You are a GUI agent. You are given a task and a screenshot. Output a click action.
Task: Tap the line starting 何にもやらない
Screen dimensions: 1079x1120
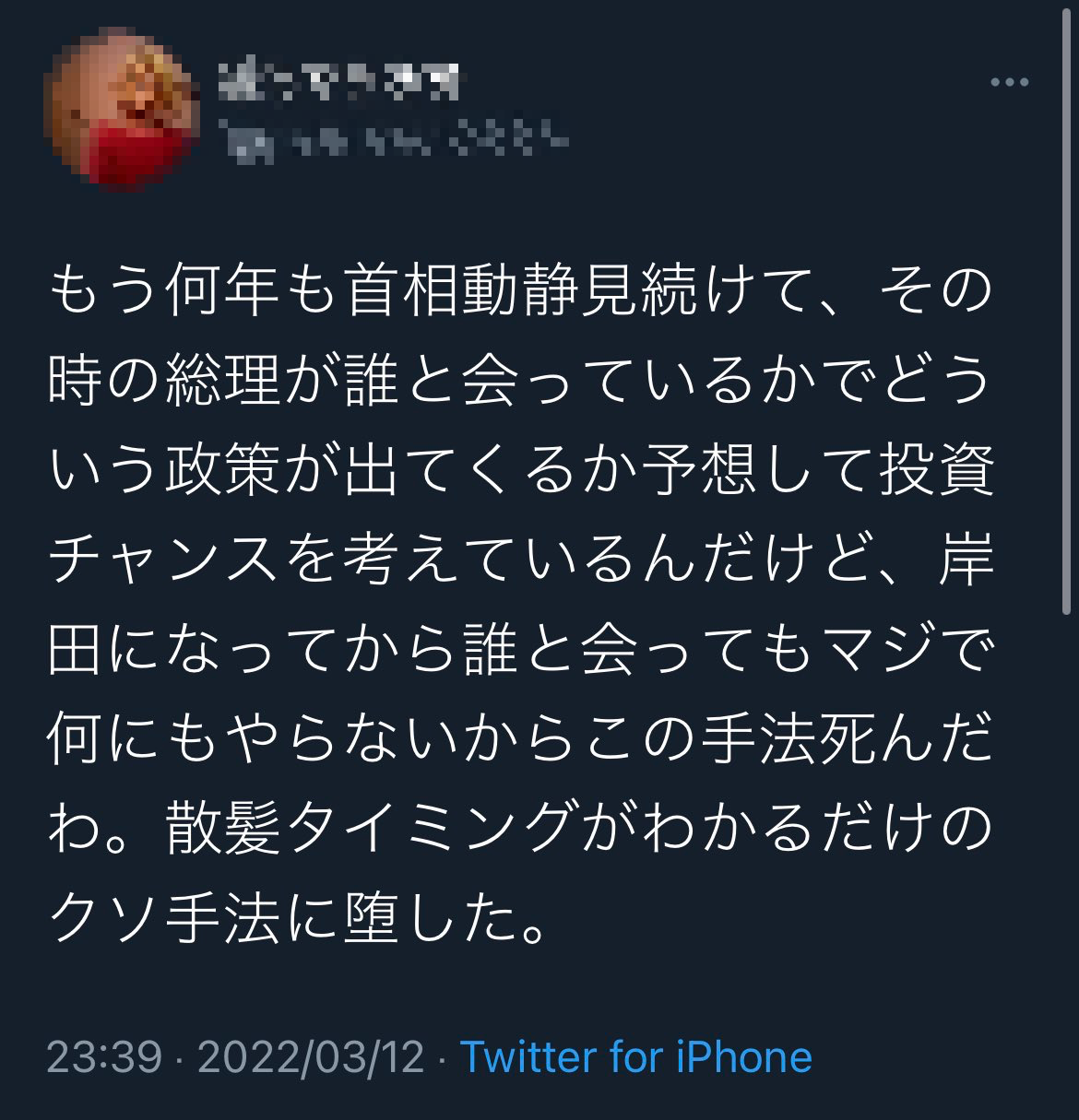click(x=520, y=740)
